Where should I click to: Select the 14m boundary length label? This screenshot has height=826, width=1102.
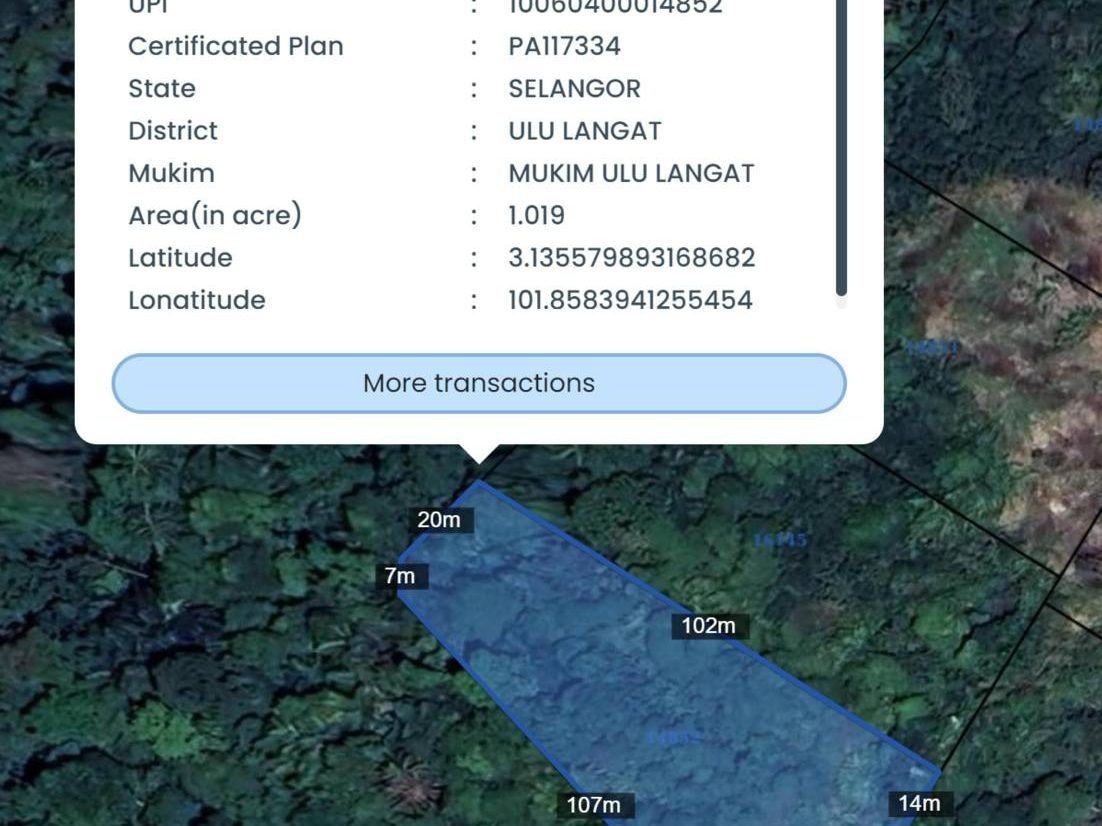[919, 803]
